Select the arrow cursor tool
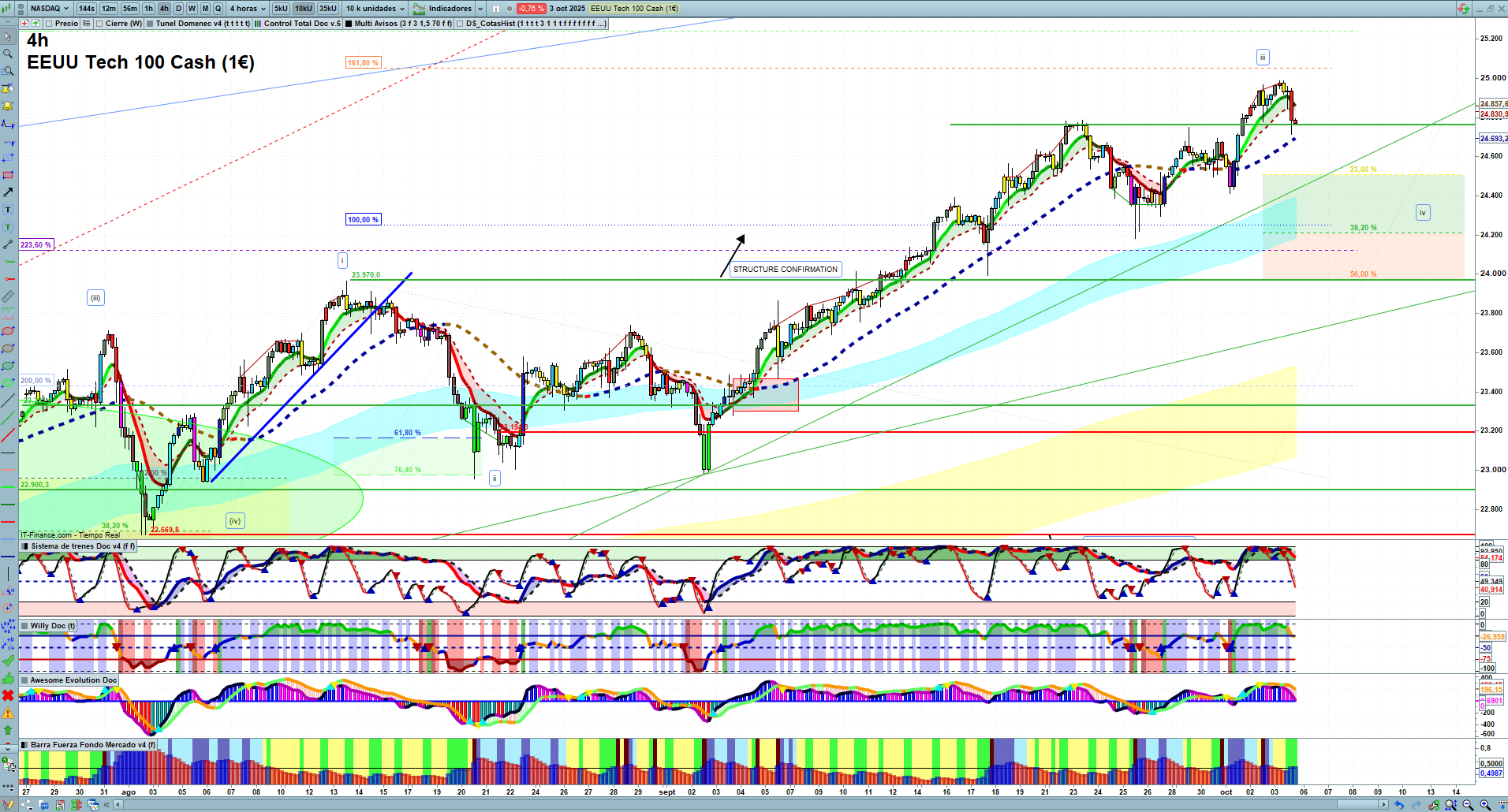 click(8, 36)
